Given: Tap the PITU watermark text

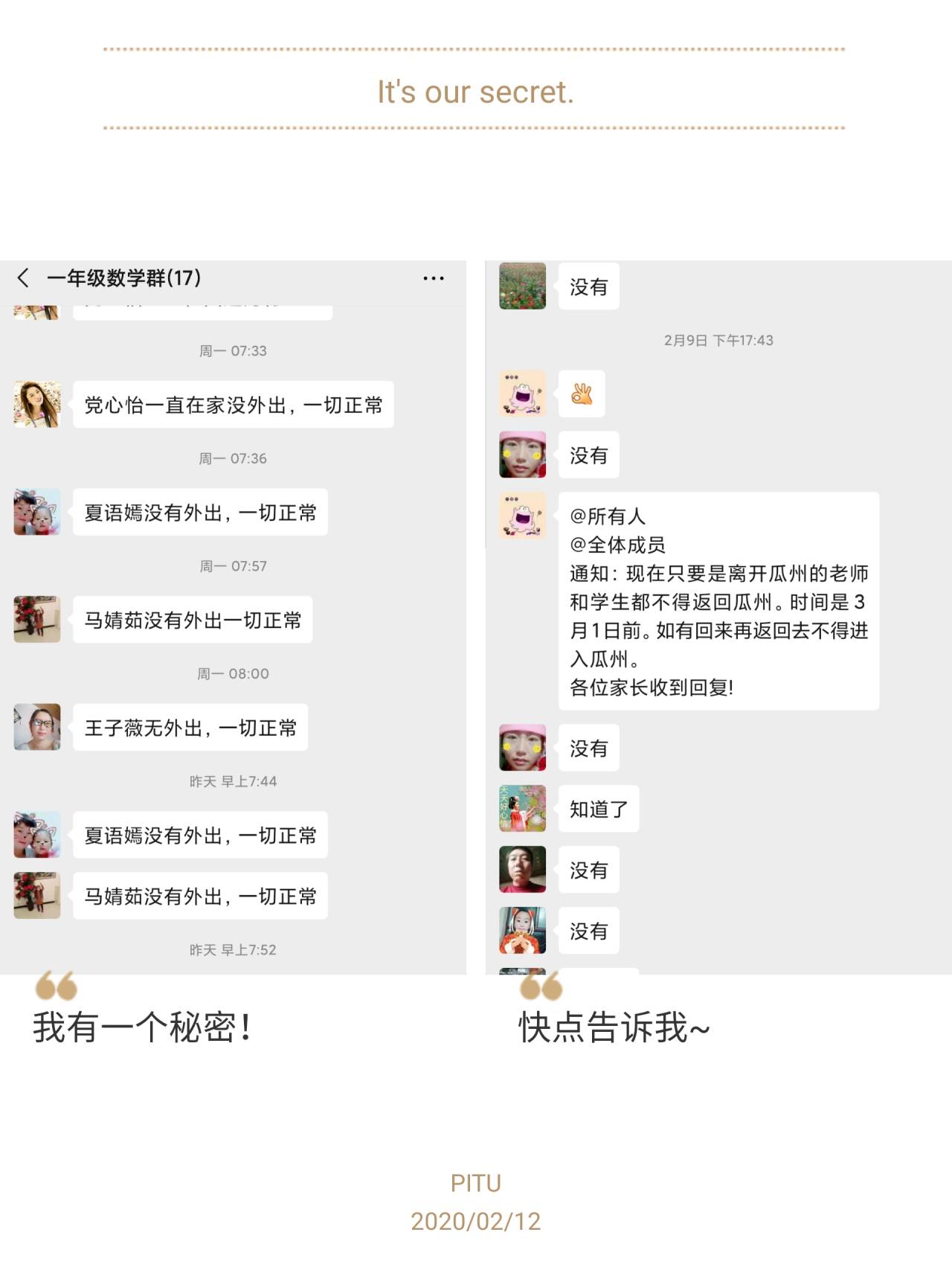Looking at the screenshot, I should coord(476,1183).
